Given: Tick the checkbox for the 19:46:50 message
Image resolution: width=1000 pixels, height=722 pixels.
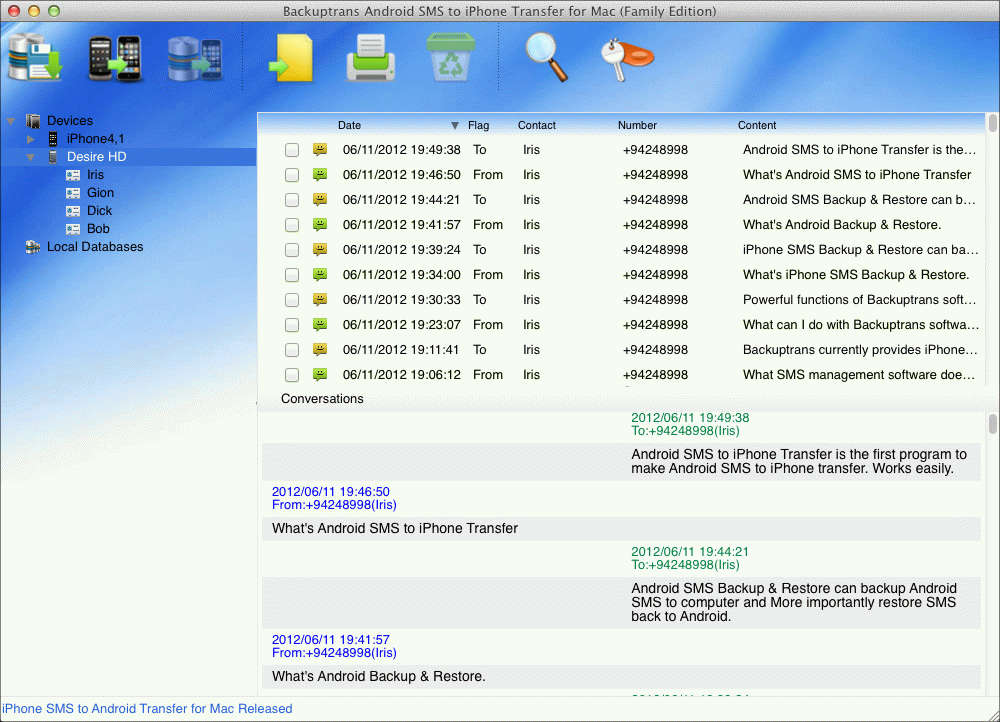Looking at the screenshot, I should pos(291,174).
